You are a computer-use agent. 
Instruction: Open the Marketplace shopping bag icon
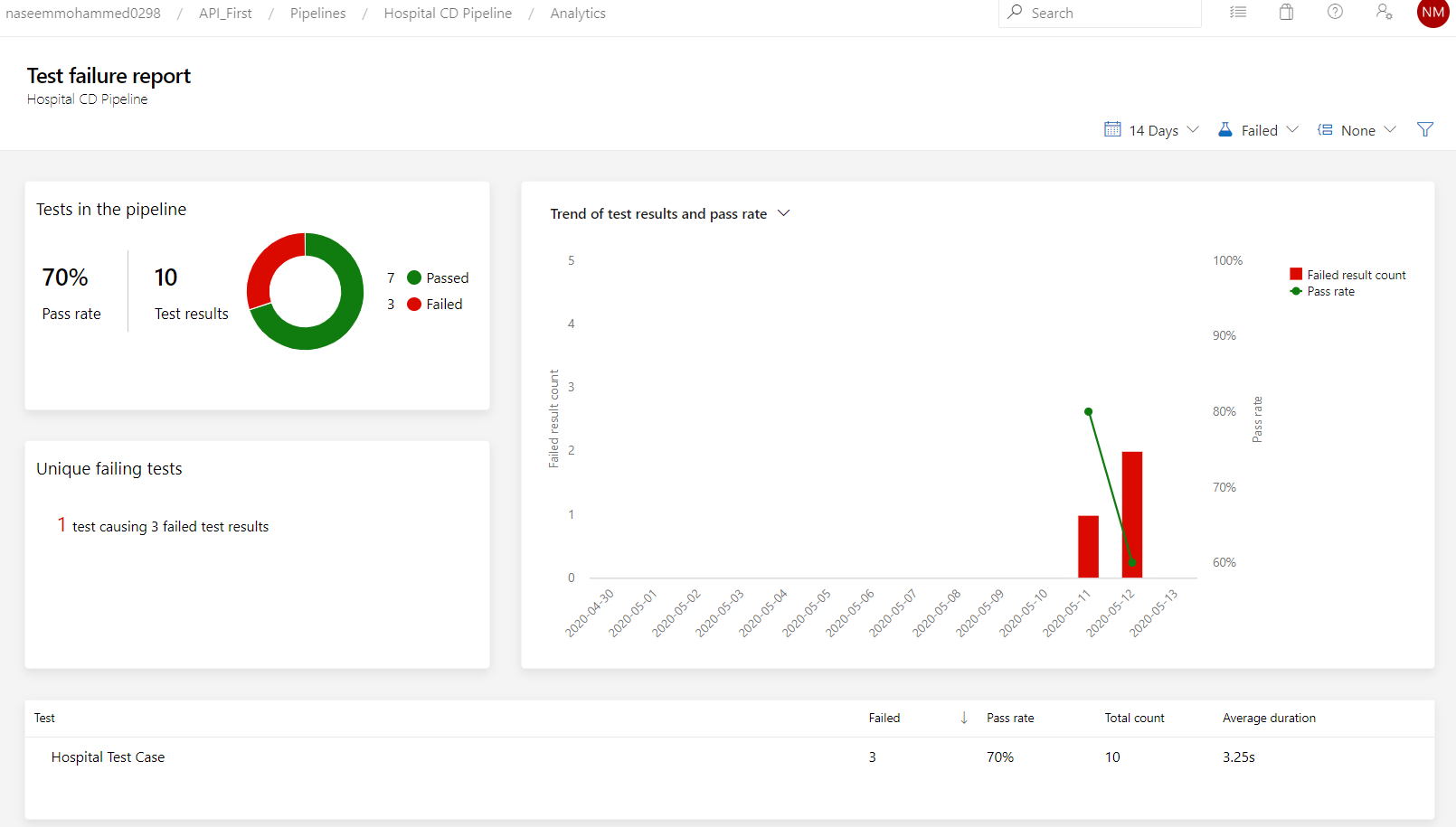(x=1286, y=13)
